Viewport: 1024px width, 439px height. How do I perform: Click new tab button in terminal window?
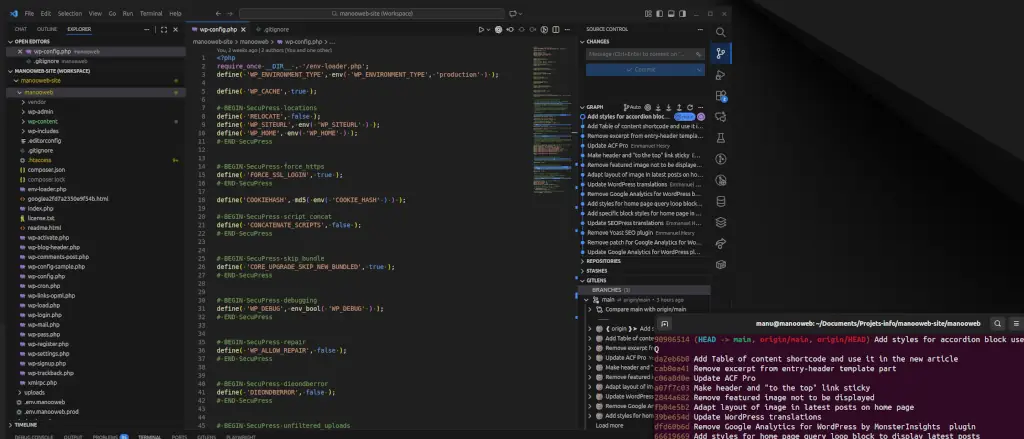point(664,323)
